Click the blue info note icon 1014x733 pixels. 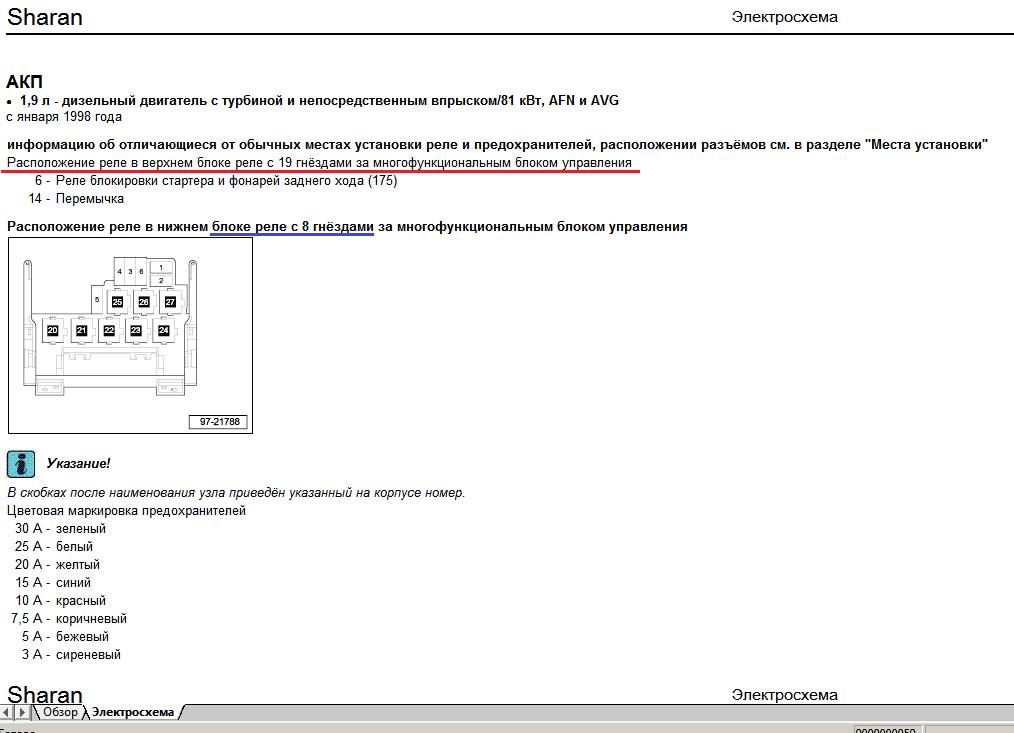click(x=21, y=463)
